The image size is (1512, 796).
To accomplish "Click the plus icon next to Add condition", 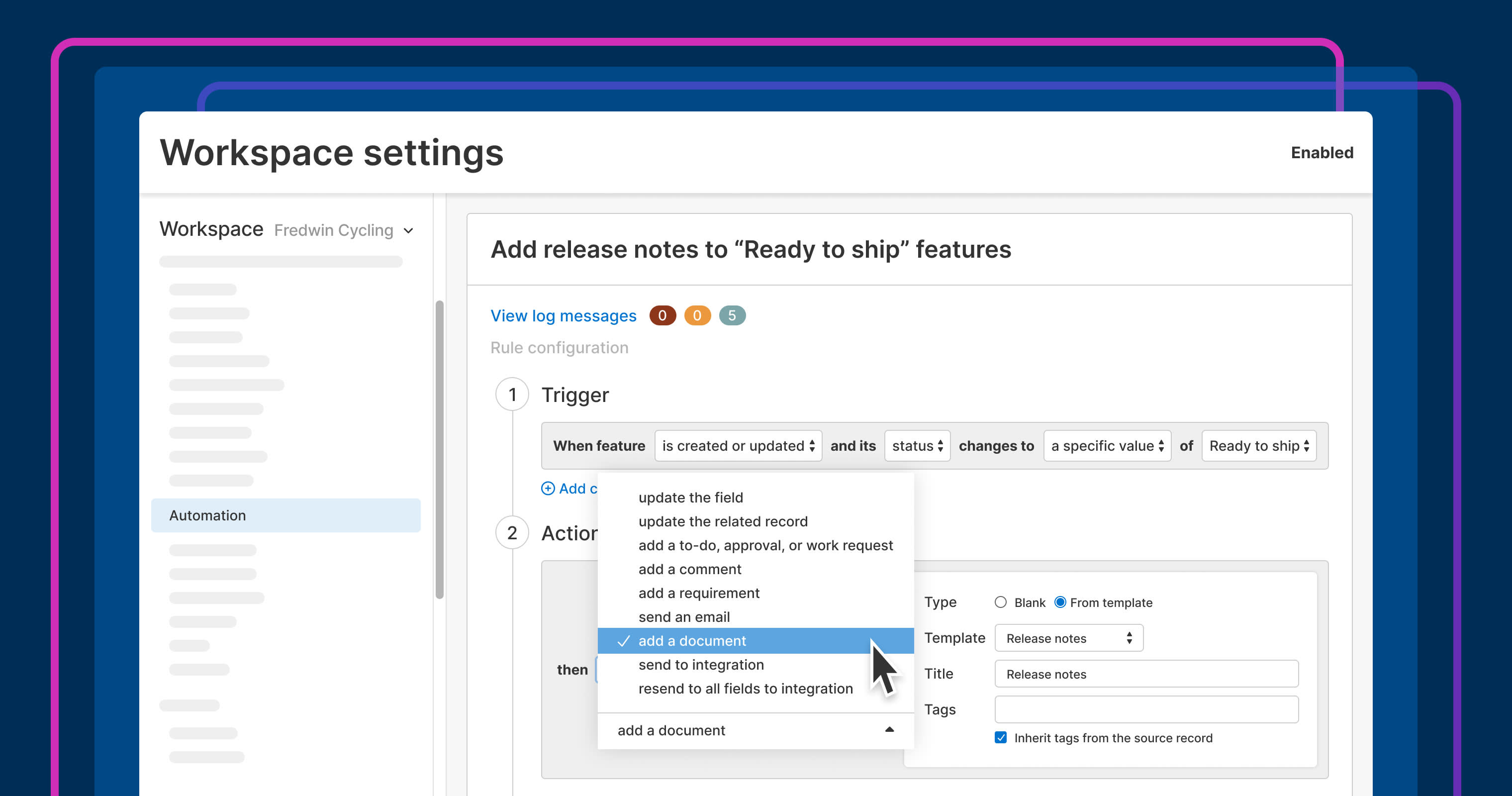I will [x=548, y=488].
